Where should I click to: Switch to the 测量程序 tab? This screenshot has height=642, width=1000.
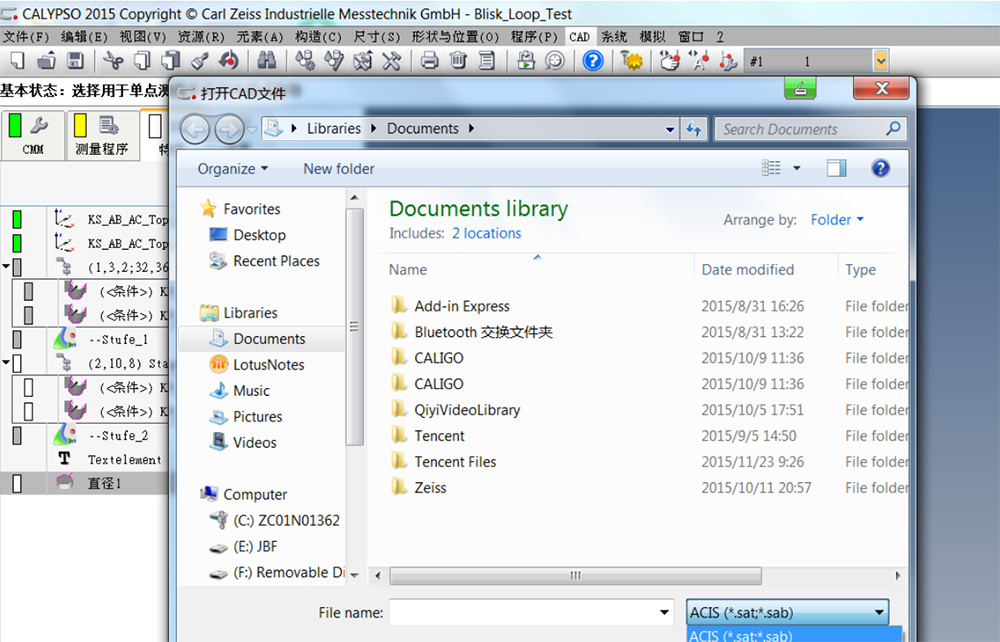[102, 135]
